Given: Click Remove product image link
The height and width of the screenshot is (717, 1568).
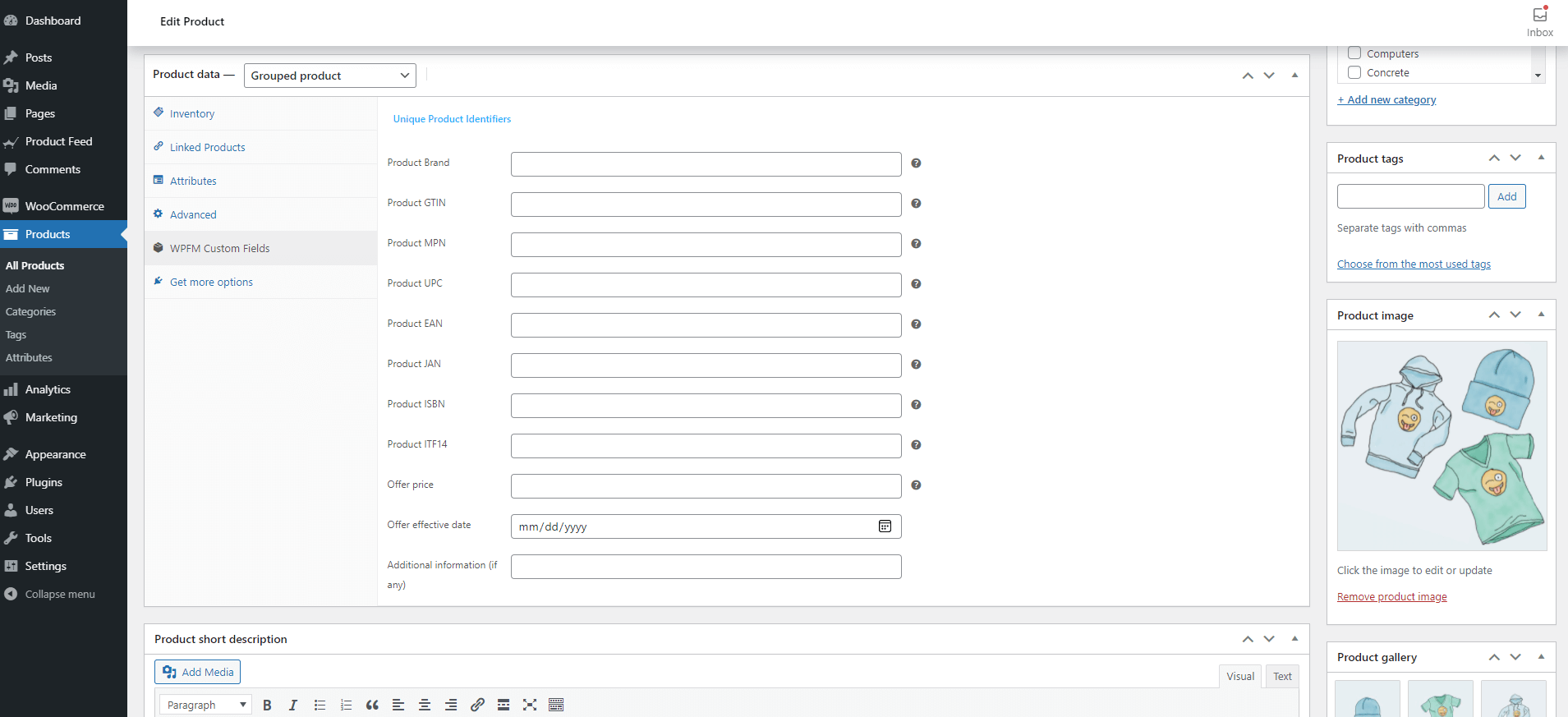Looking at the screenshot, I should 1391,596.
